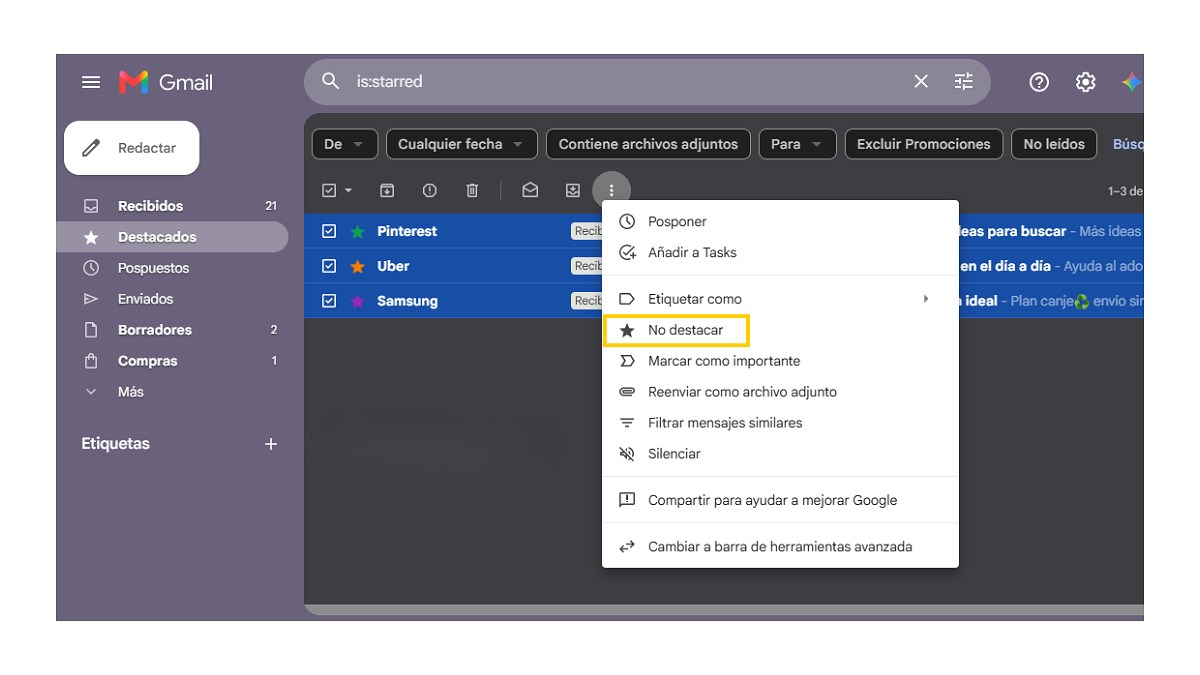
Task: Click purple star on Samsung email
Action: tap(357, 301)
